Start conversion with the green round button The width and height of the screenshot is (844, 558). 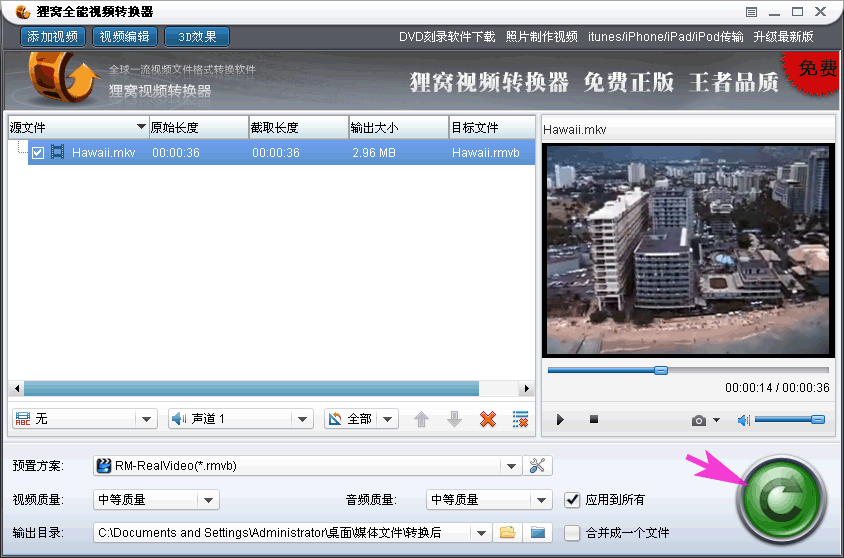781,499
